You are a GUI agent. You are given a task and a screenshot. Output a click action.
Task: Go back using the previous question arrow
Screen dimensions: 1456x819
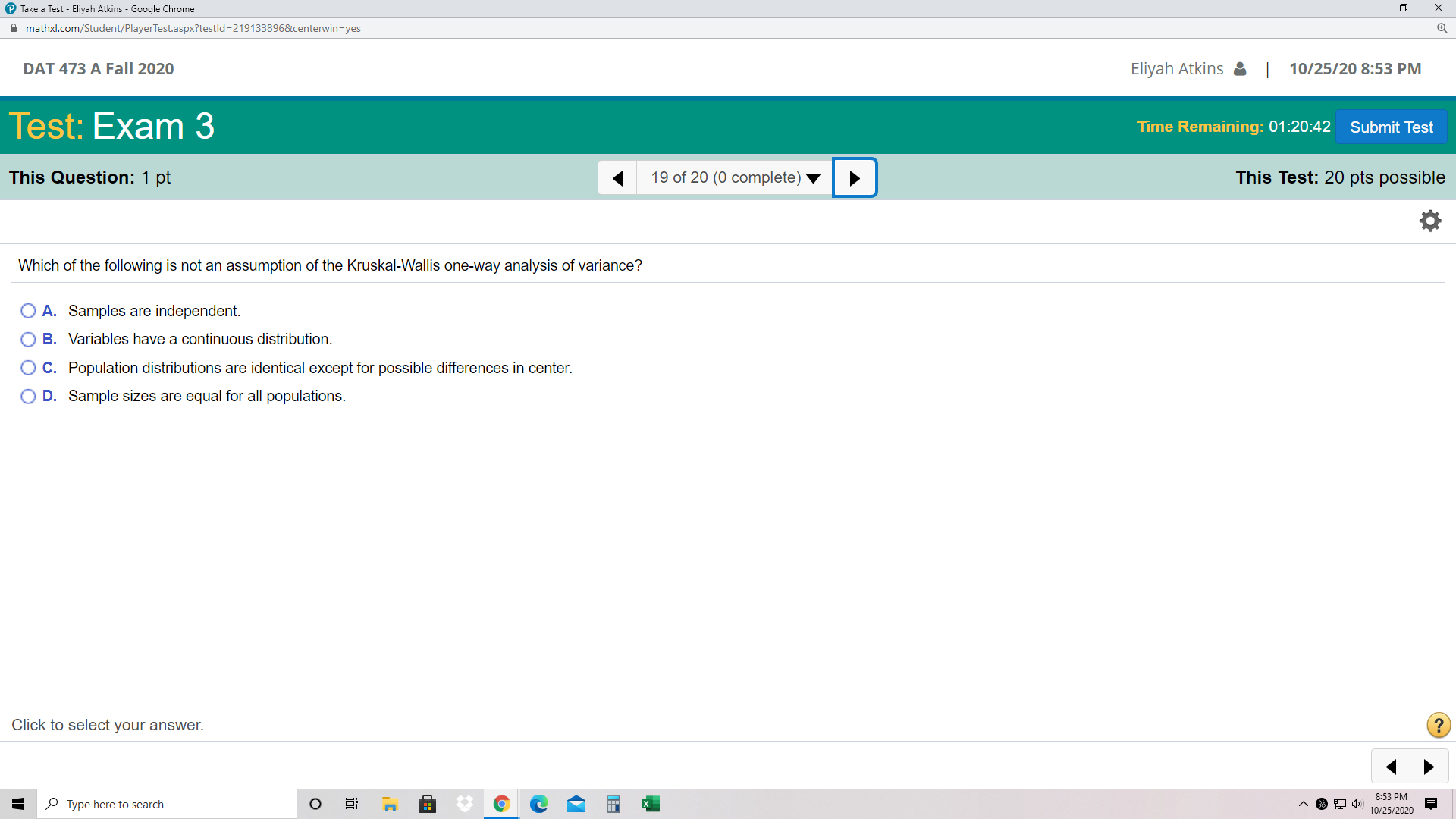click(617, 177)
